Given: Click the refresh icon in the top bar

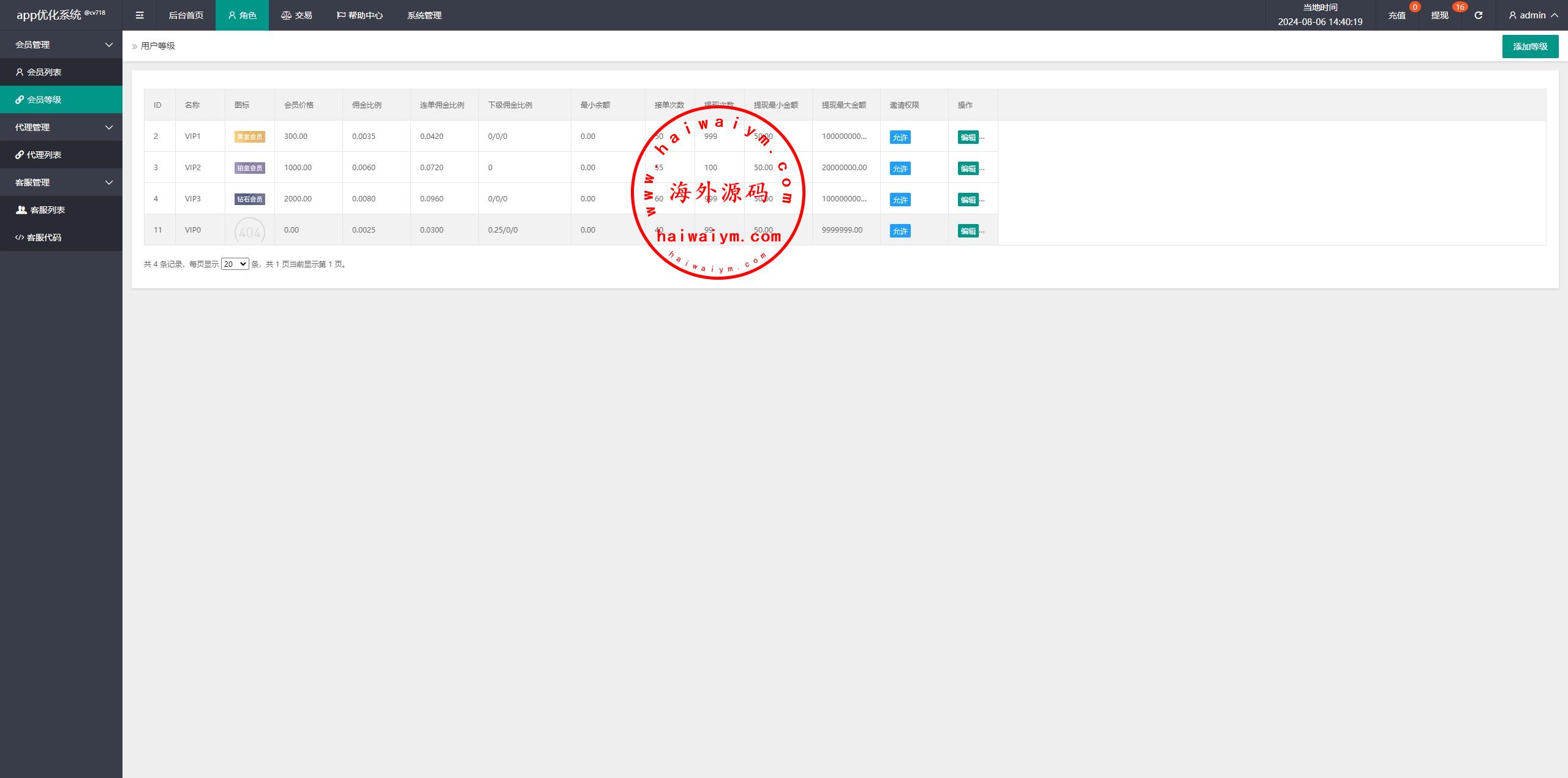Looking at the screenshot, I should (1478, 15).
